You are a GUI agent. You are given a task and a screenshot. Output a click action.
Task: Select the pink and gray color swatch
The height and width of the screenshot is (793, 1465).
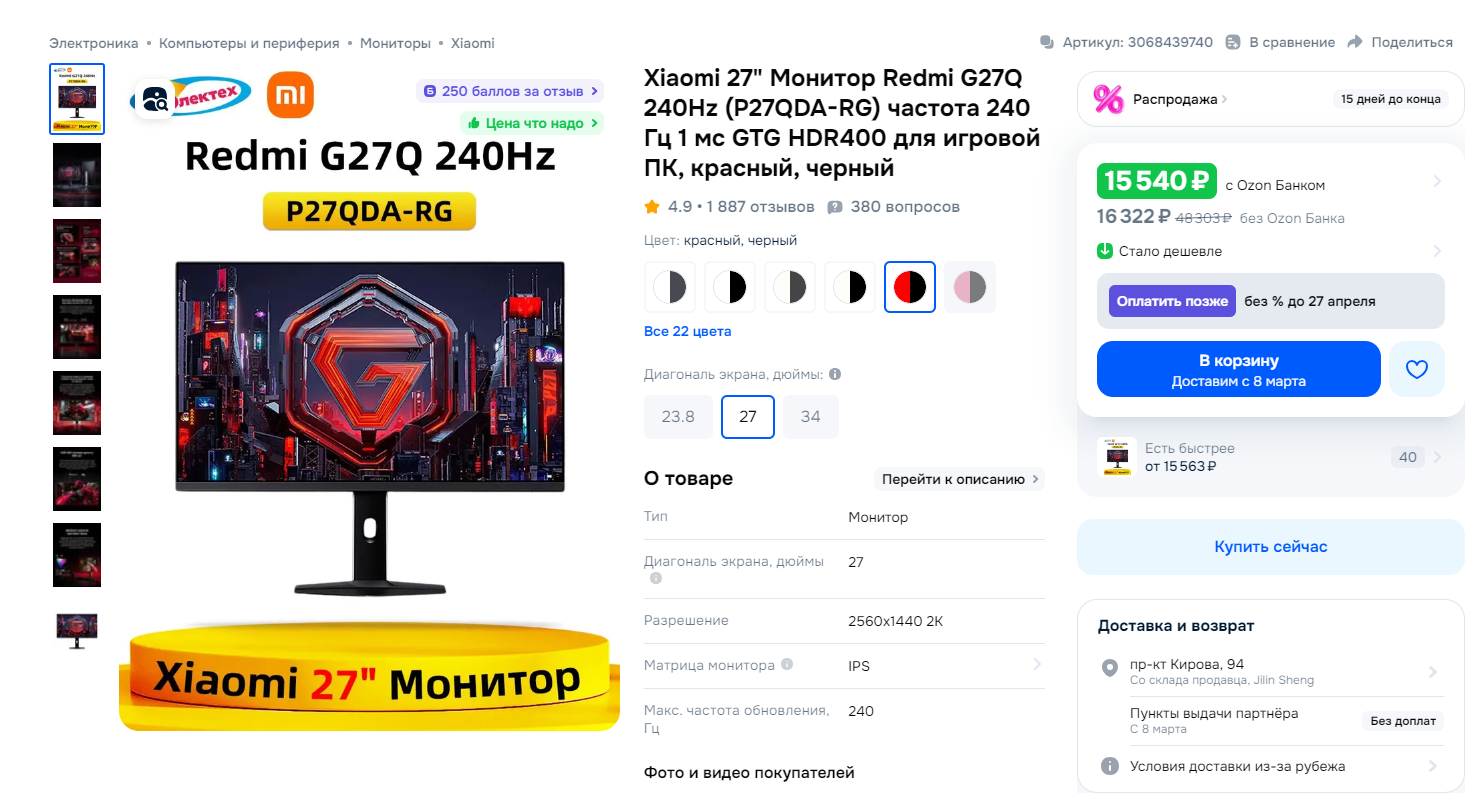[x=970, y=287]
